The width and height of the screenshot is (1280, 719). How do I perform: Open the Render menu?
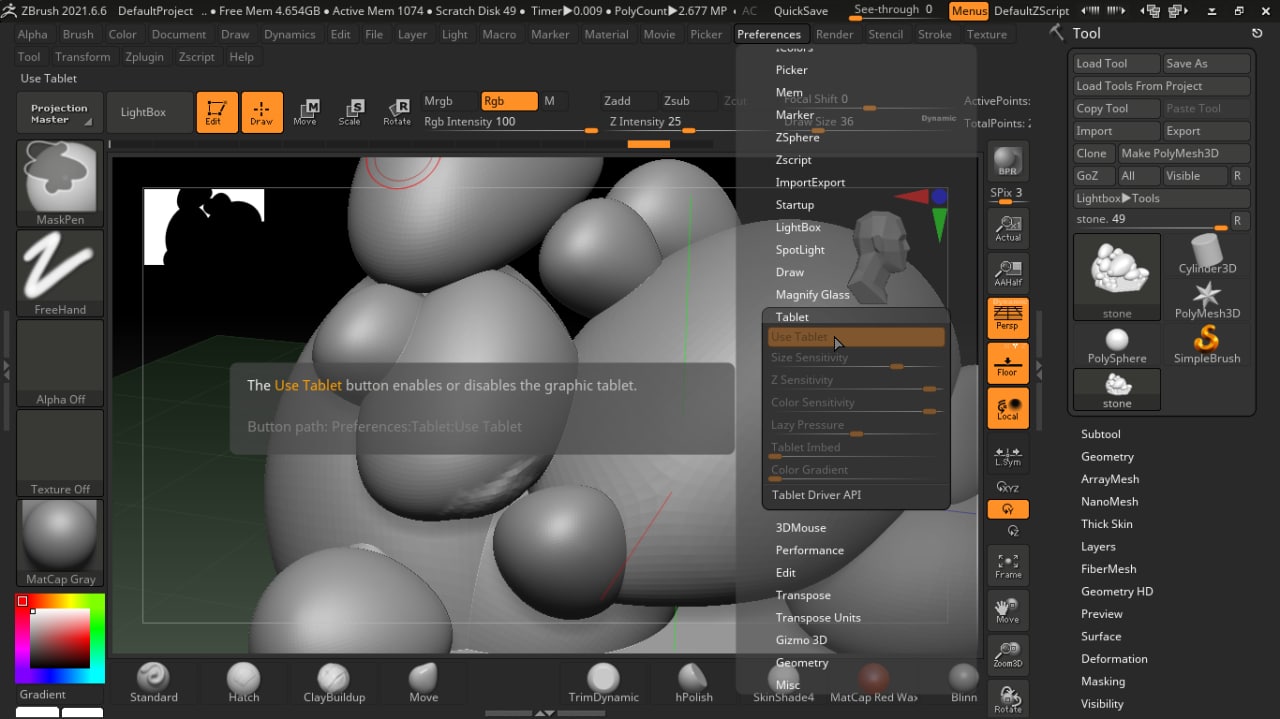point(834,34)
